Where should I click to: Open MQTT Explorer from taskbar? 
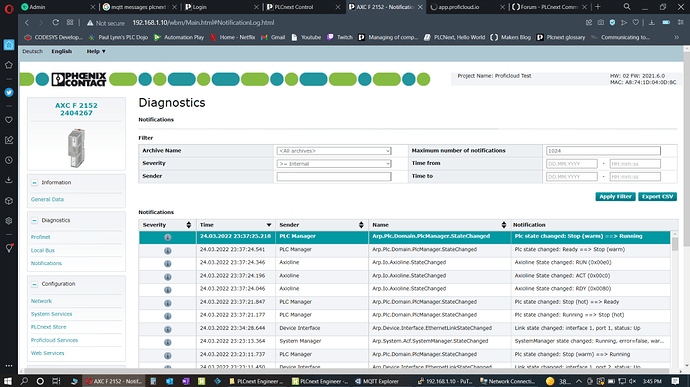coord(377,381)
